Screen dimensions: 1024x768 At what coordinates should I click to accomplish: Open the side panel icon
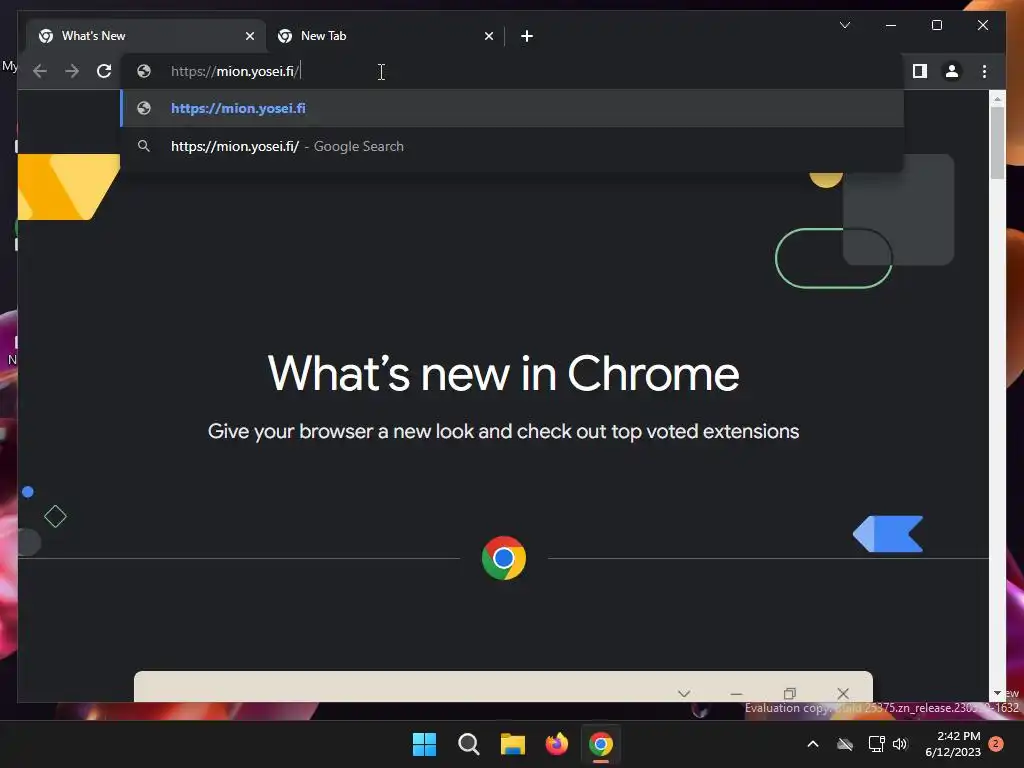[920, 71]
